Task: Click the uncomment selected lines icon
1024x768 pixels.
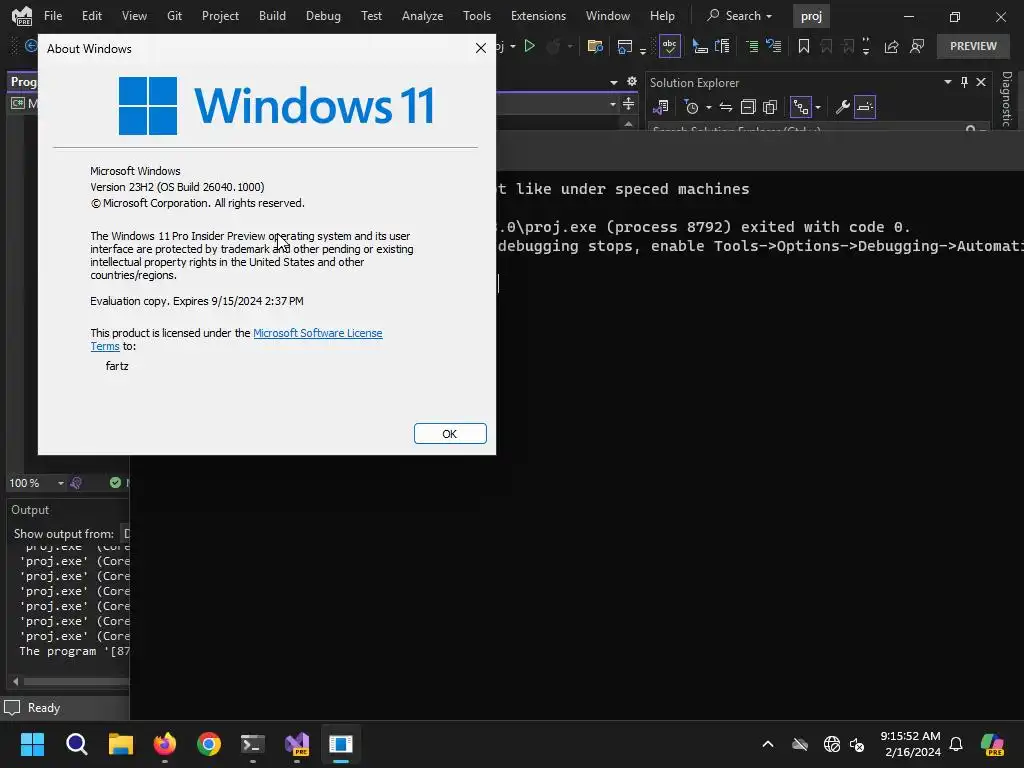Action: coord(774,46)
